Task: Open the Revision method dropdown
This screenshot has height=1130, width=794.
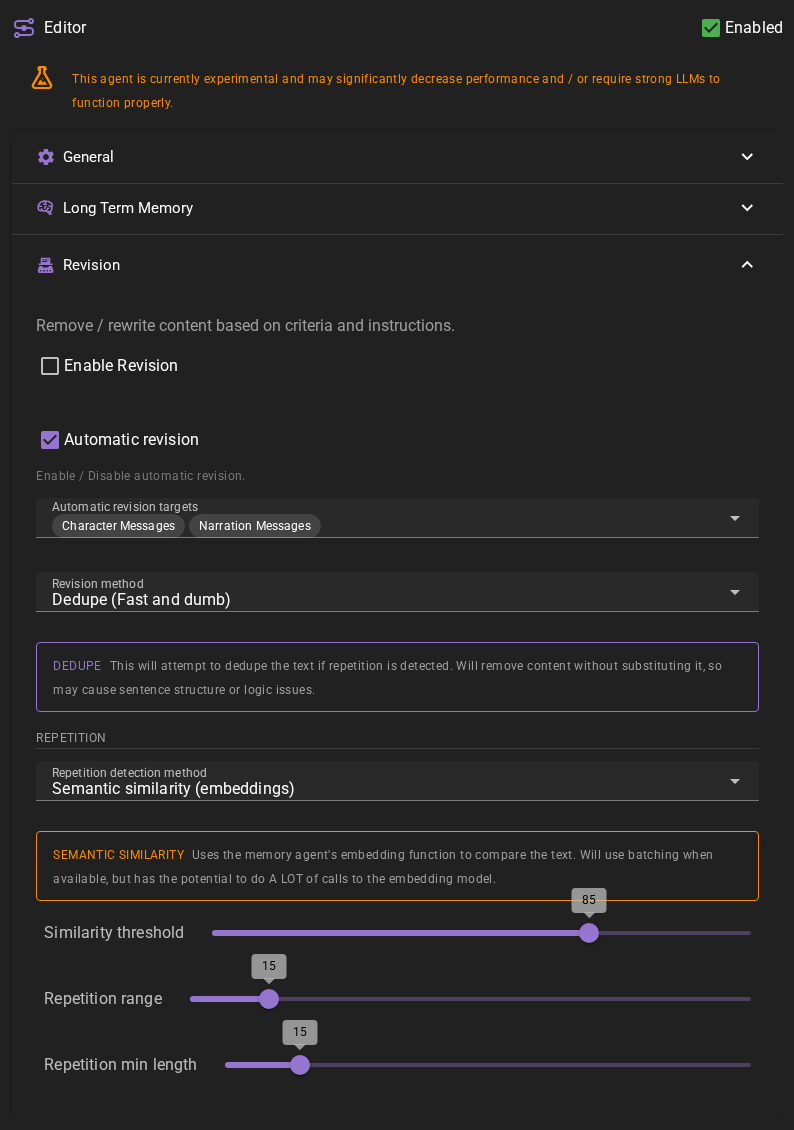Action: coord(397,592)
